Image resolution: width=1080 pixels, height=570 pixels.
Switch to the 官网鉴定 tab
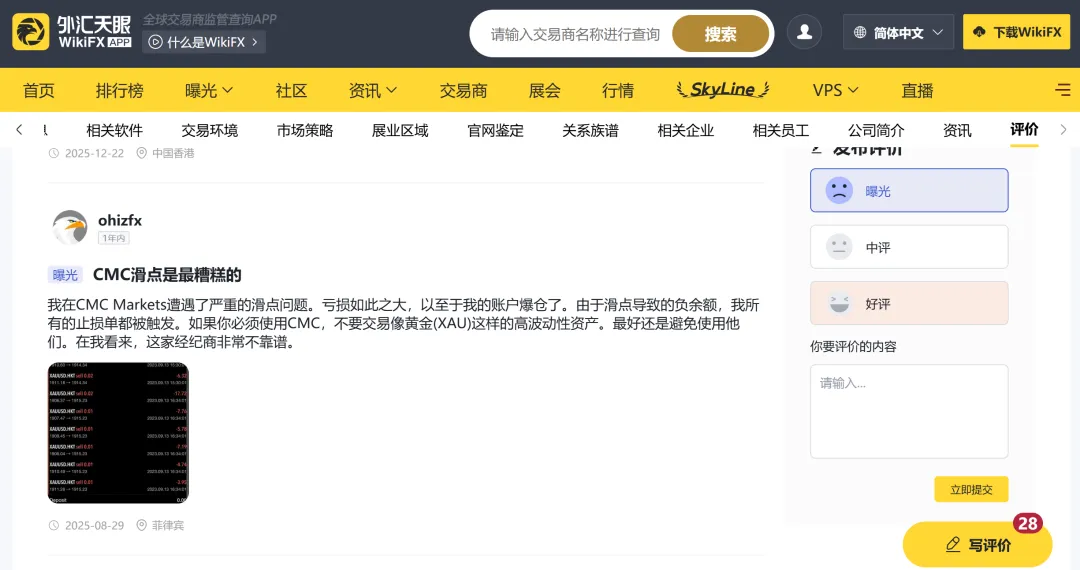(495, 130)
